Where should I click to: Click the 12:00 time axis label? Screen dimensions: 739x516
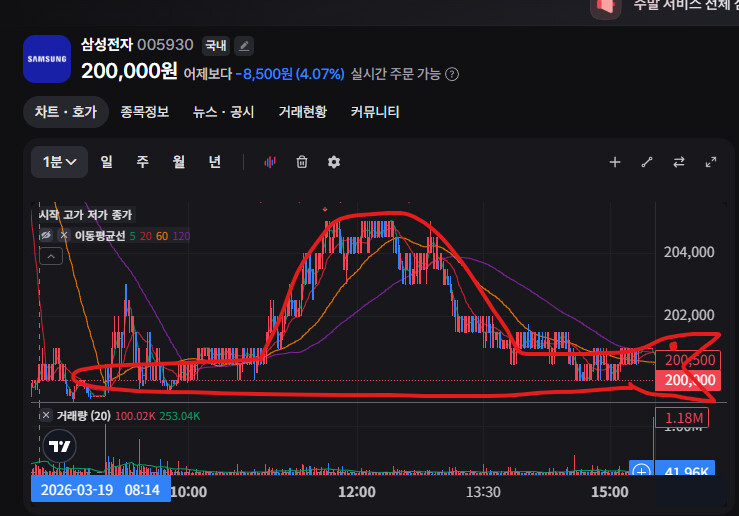coord(357,492)
